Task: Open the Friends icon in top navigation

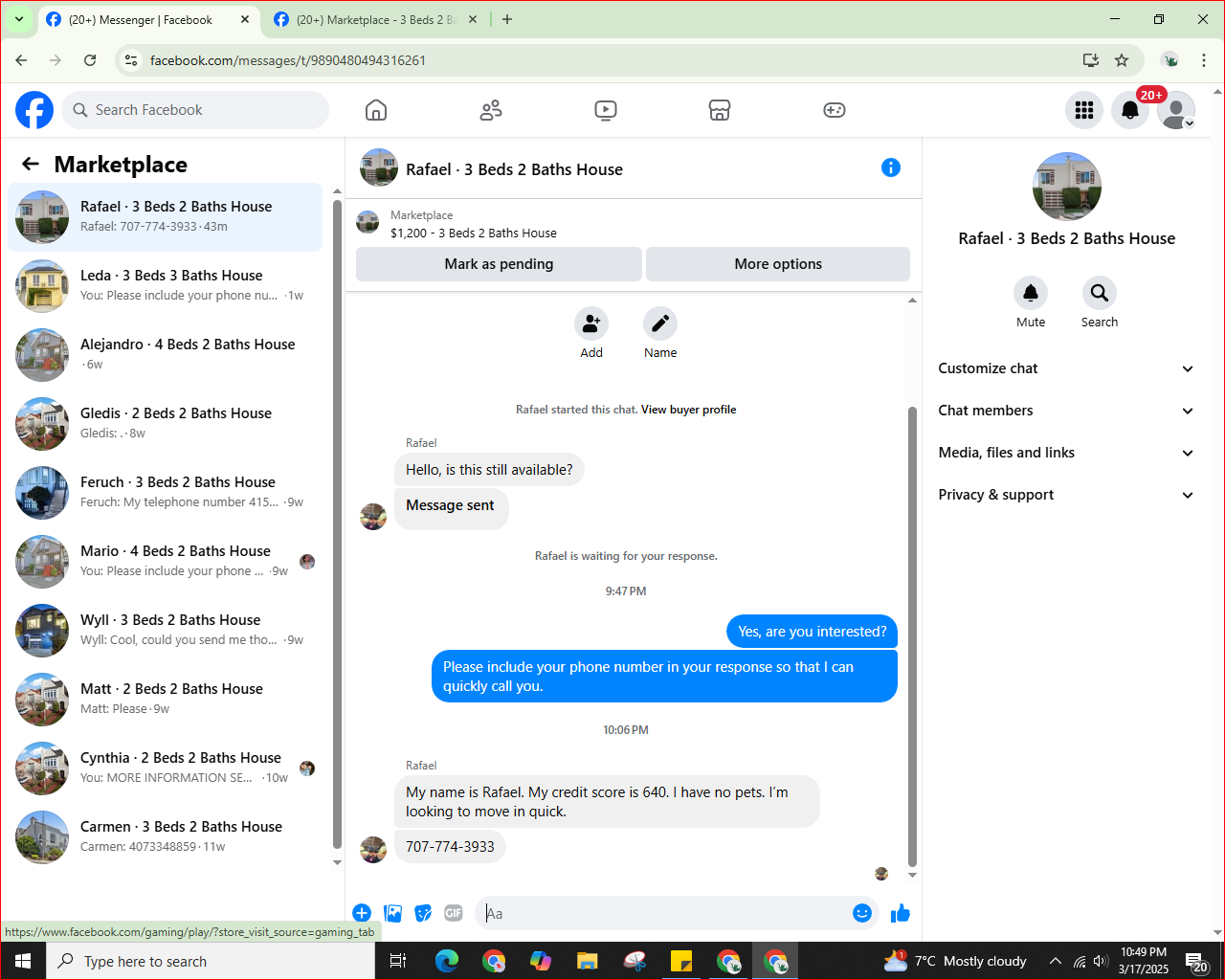Action: click(491, 110)
